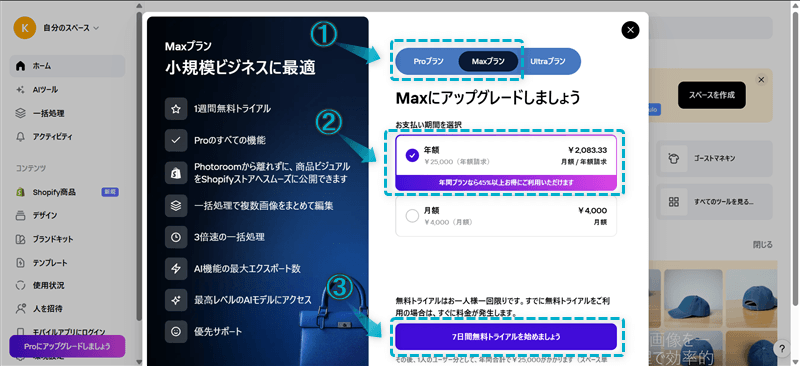Click the 新規 badge next to Shopify商品
This screenshot has width=800, height=366.
click(x=109, y=192)
